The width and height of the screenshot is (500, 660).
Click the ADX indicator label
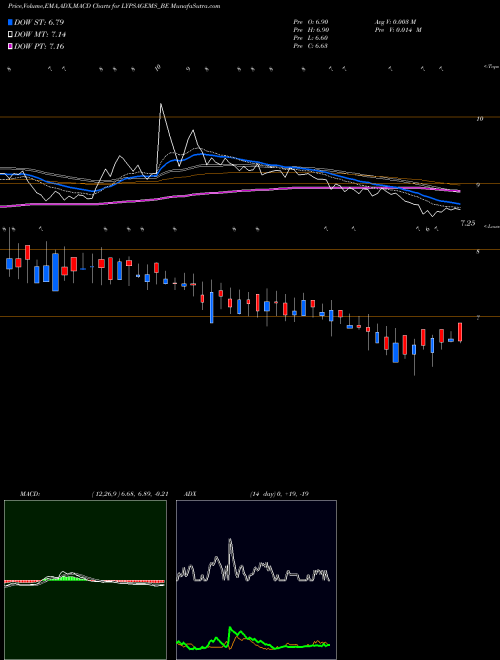tap(190, 494)
